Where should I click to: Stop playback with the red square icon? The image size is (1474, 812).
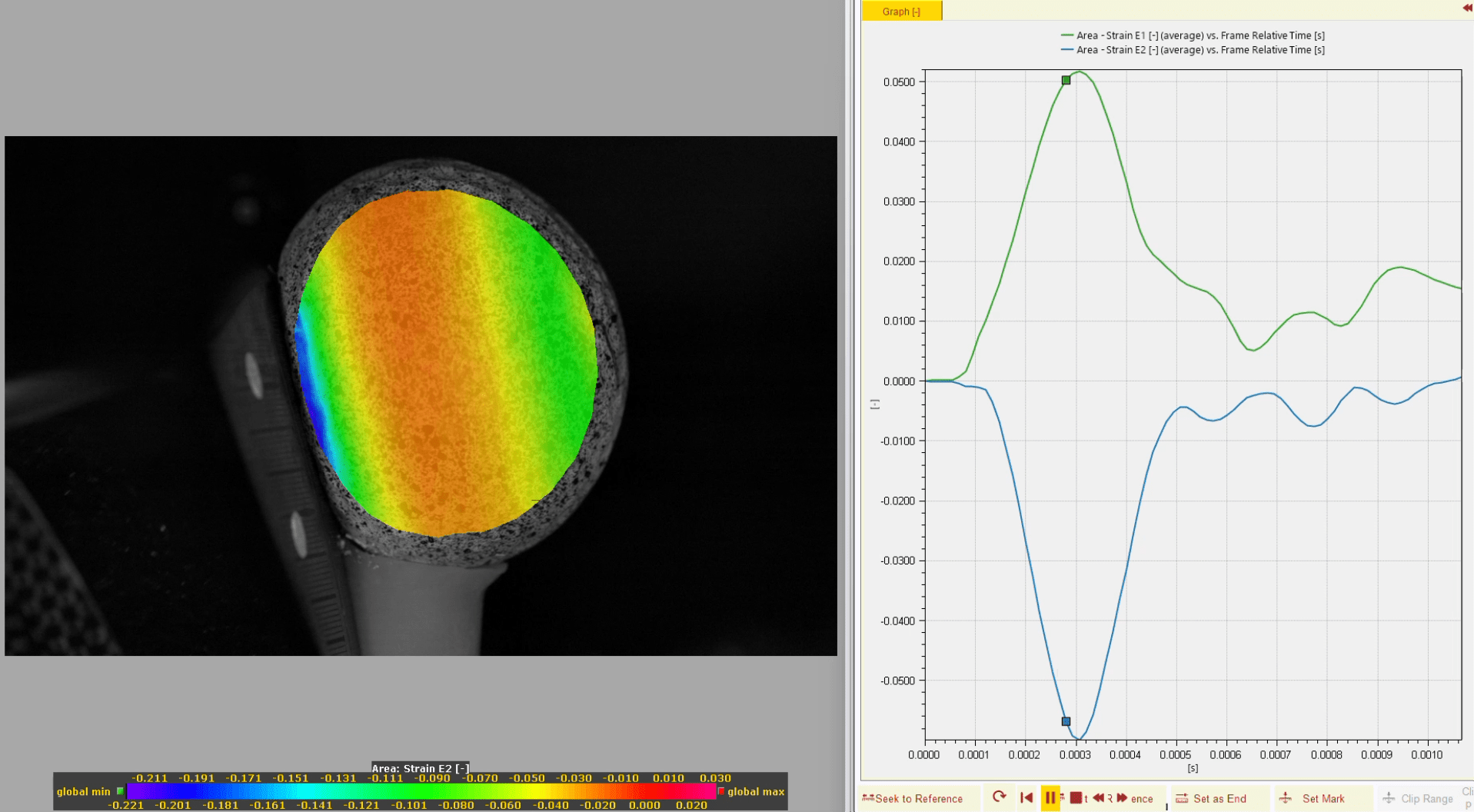1076,798
